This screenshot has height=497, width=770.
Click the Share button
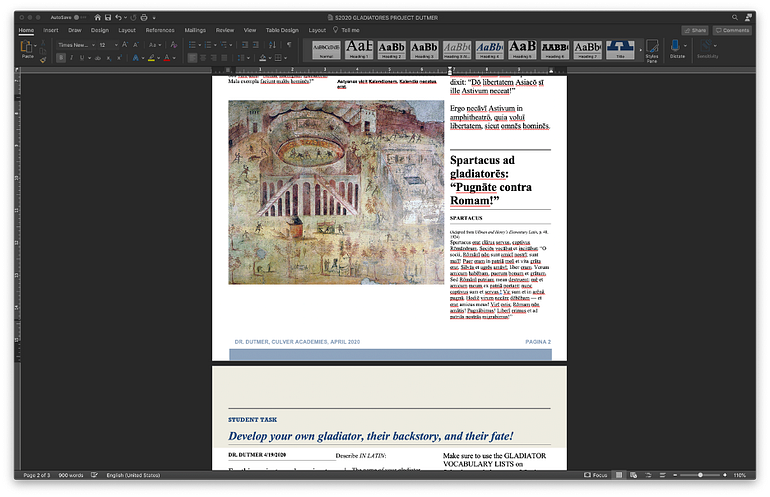(695, 30)
